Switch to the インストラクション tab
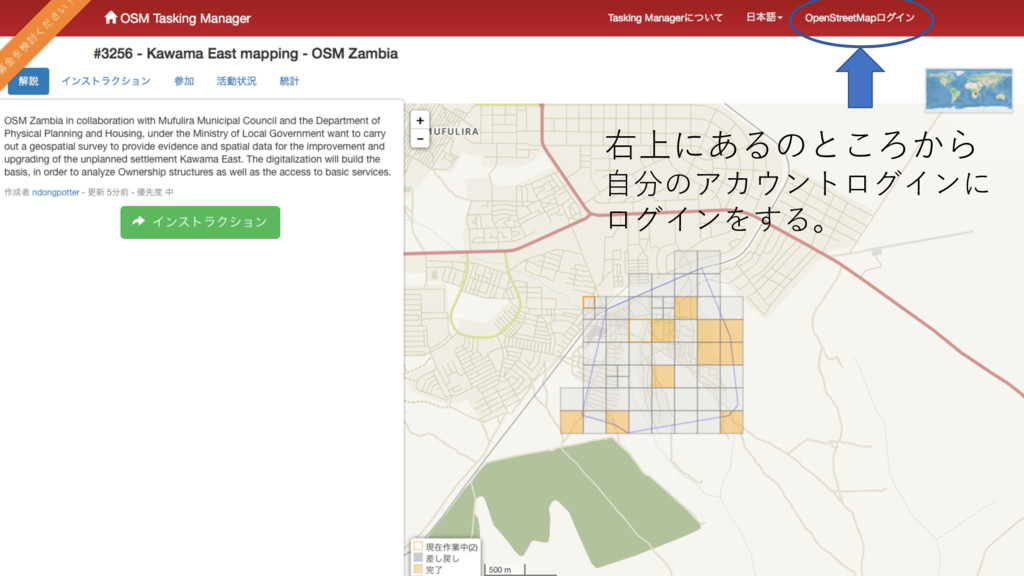 pyautogui.click(x=106, y=81)
